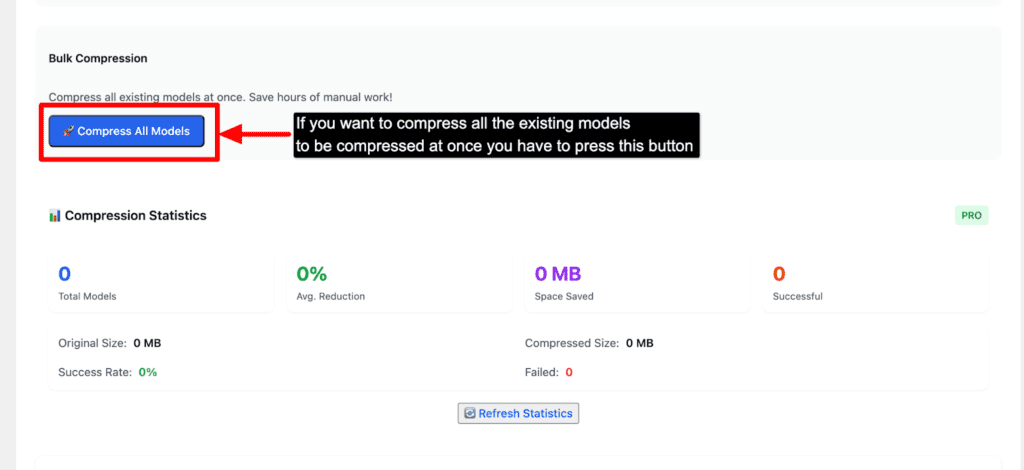The image size is (1024, 470).
Task: Click the green Success Rate percentage
Action: 148,372
